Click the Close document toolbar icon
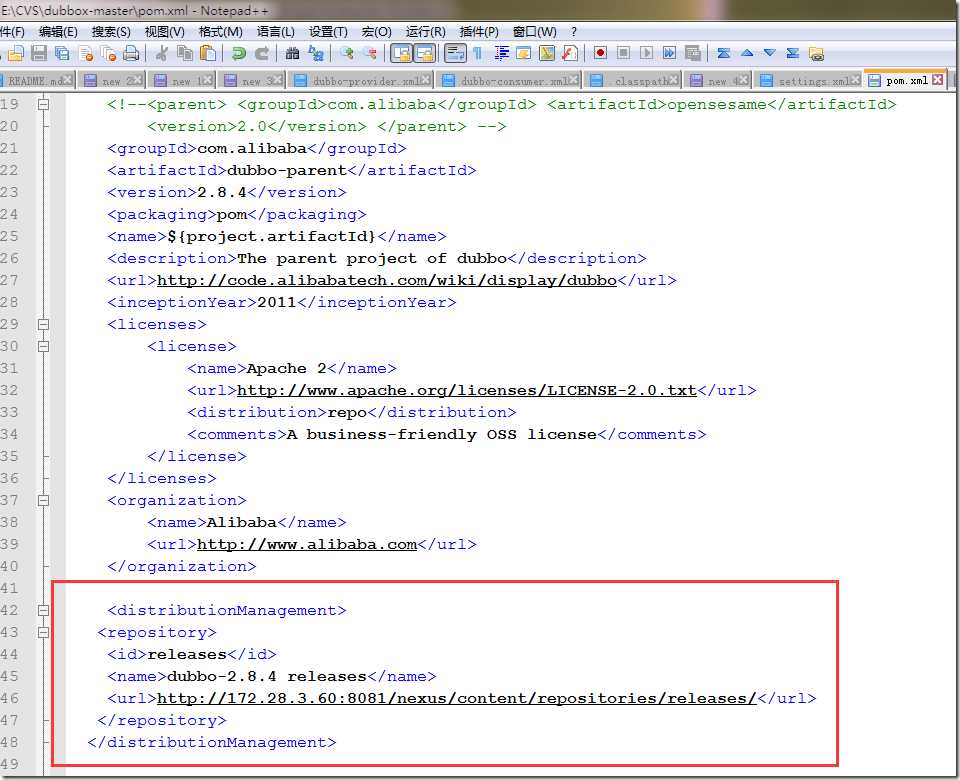The image size is (960, 780). coord(86,54)
